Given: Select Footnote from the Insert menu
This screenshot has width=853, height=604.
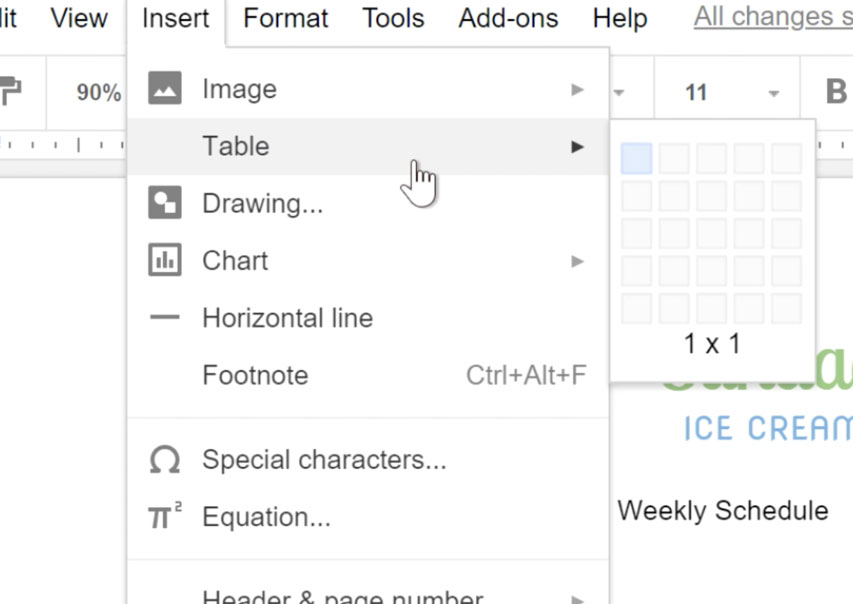Looking at the screenshot, I should [256, 375].
